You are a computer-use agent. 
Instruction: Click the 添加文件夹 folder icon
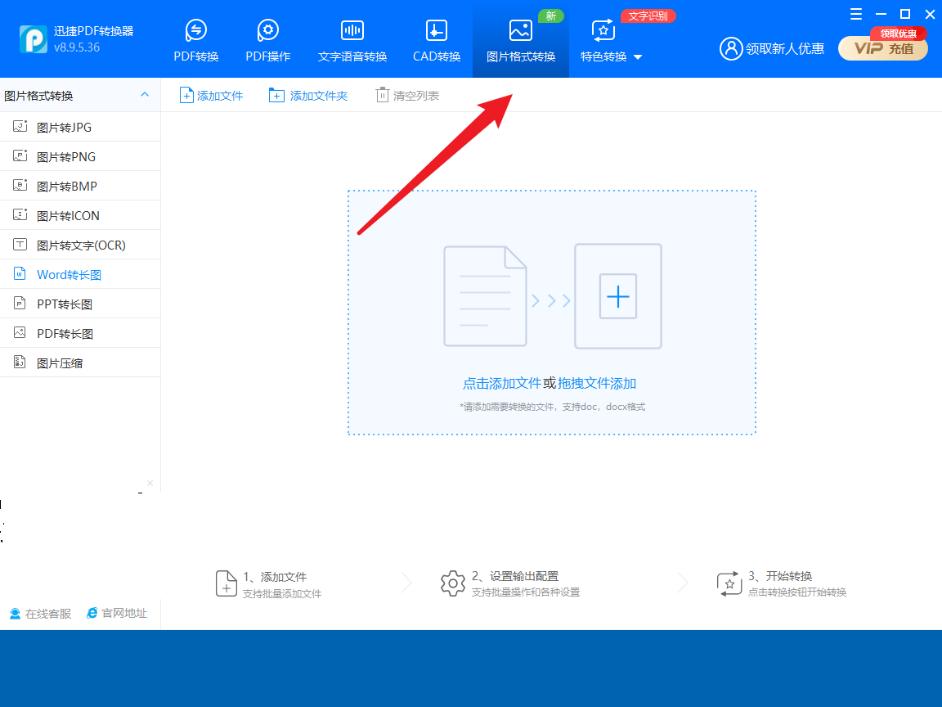276,95
